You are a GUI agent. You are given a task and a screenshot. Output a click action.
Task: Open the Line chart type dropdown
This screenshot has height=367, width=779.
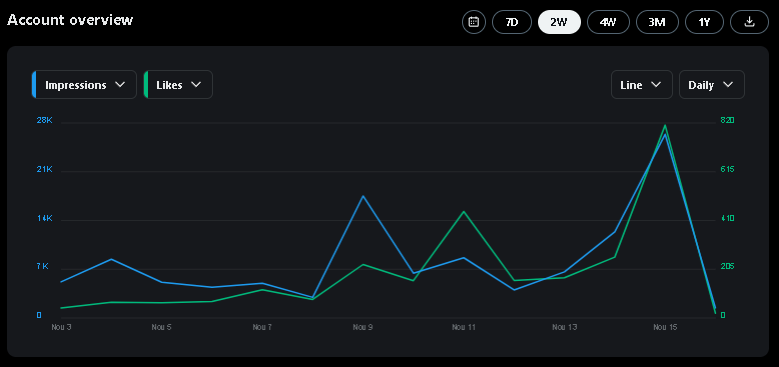pos(641,85)
